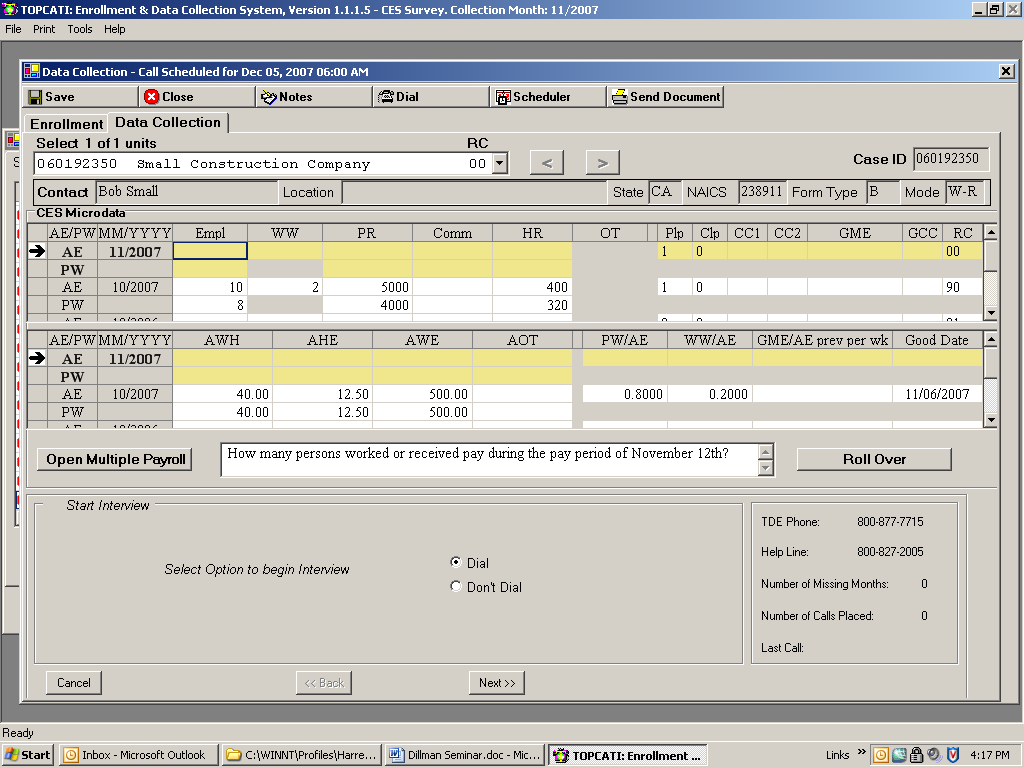Select the Dial radio option
1024x768 pixels.
456,563
